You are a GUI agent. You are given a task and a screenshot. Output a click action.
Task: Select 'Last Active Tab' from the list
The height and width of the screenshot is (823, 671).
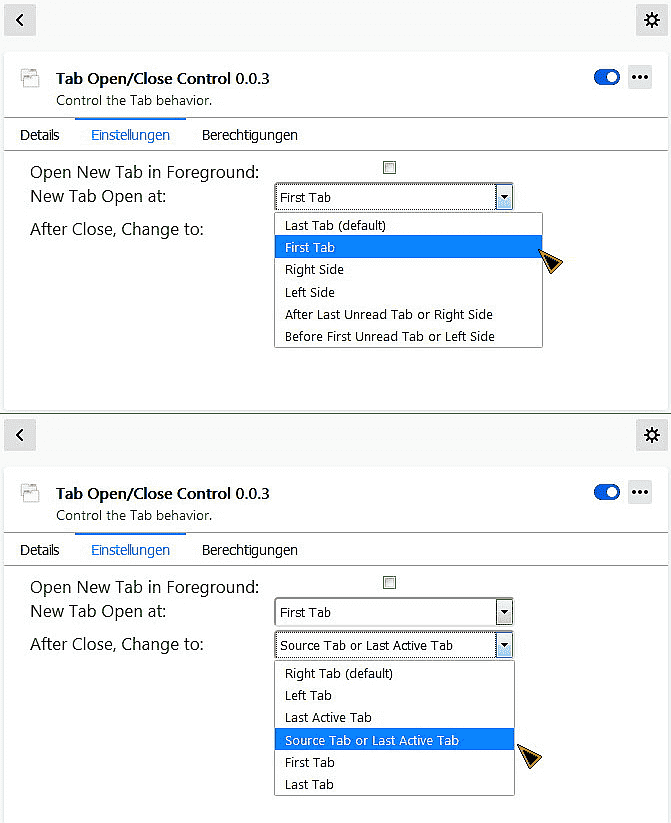click(328, 717)
